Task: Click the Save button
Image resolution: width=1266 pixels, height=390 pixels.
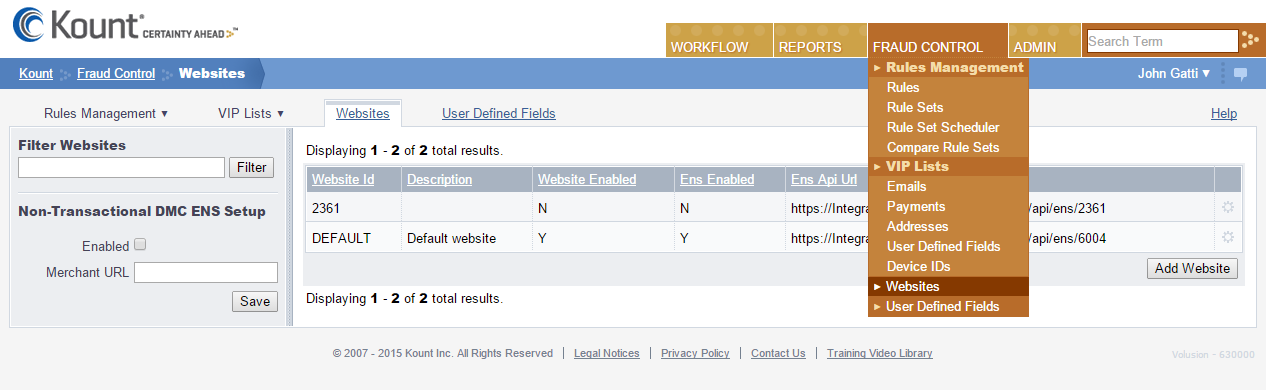Action: [x=255, y=301]
